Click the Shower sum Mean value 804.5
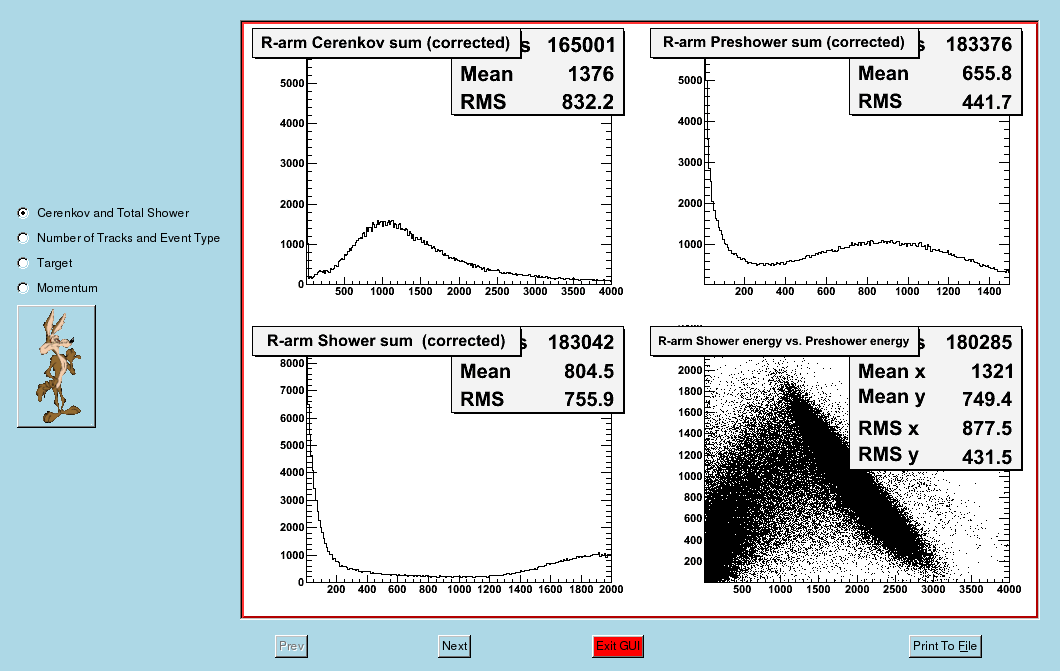The width and height of the screenshot is (1060, 671). 589,372
